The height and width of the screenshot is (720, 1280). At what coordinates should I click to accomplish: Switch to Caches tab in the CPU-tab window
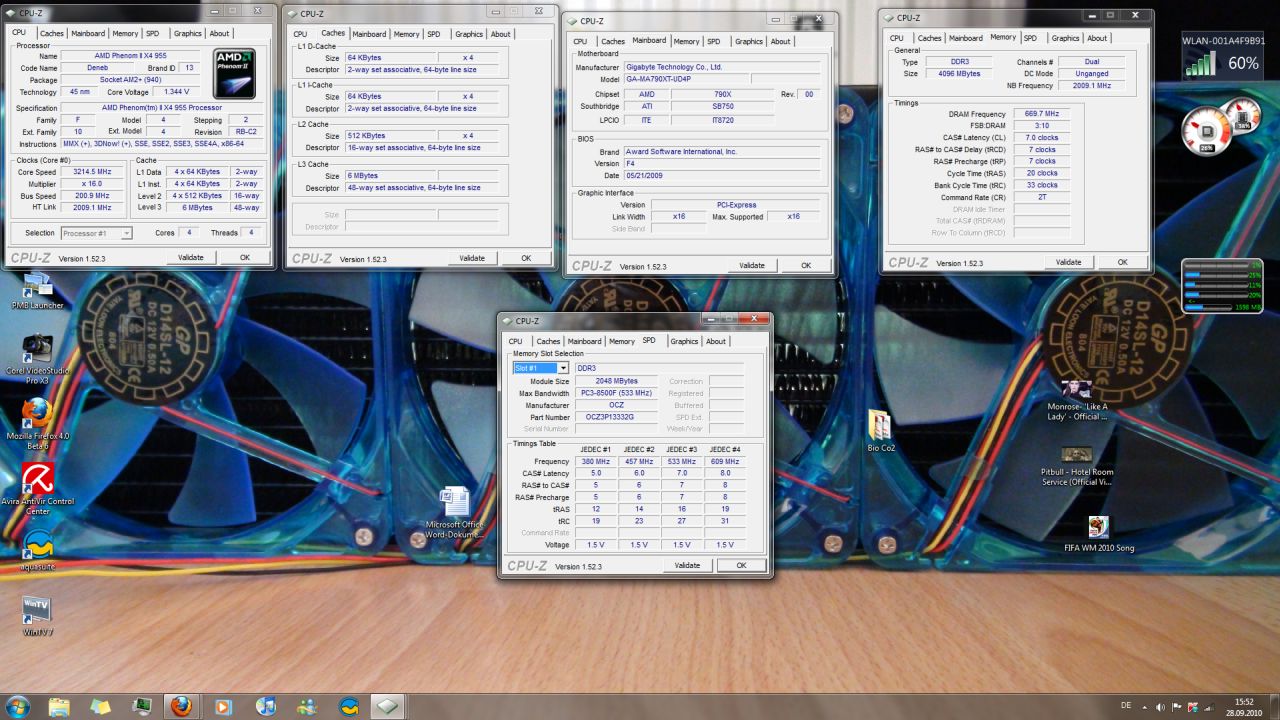[51, 34]
